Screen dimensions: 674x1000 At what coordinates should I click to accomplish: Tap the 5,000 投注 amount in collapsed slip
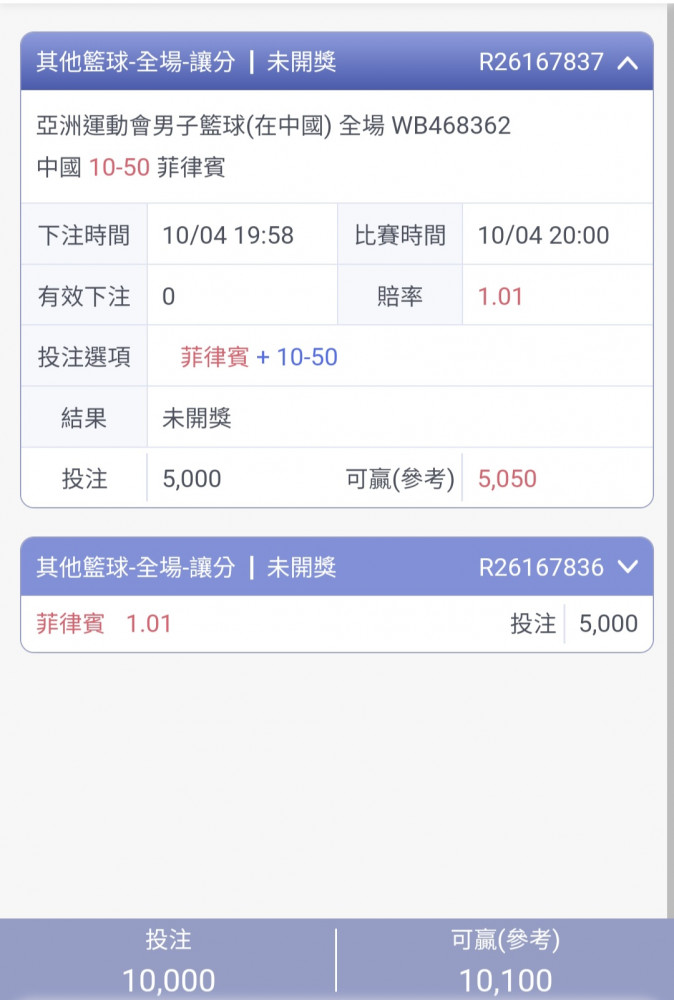point(608,624)
